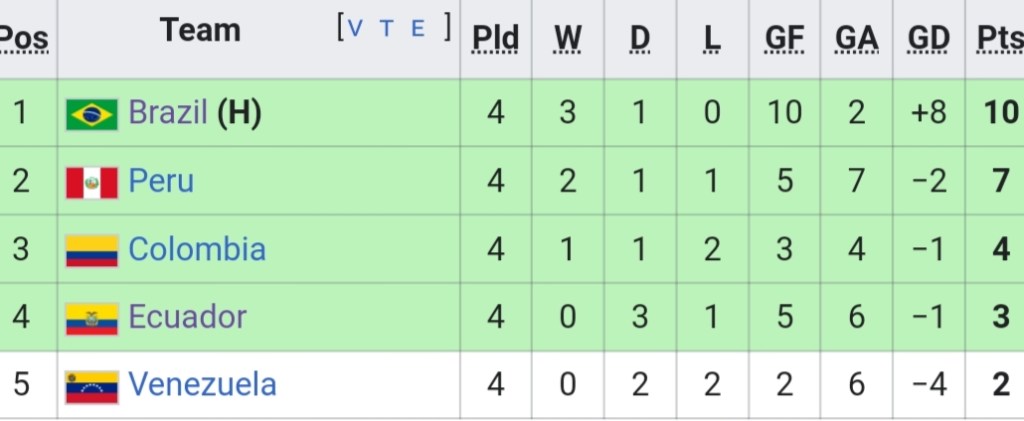
Task: Click the GA column header
Action: [856, 38]
